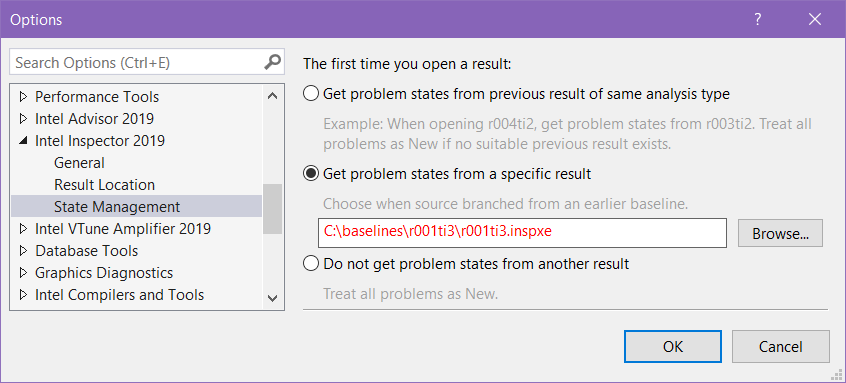Expand Intel VTune Amplifier 2019 node
Screen dimensions: 846x383
23,229
